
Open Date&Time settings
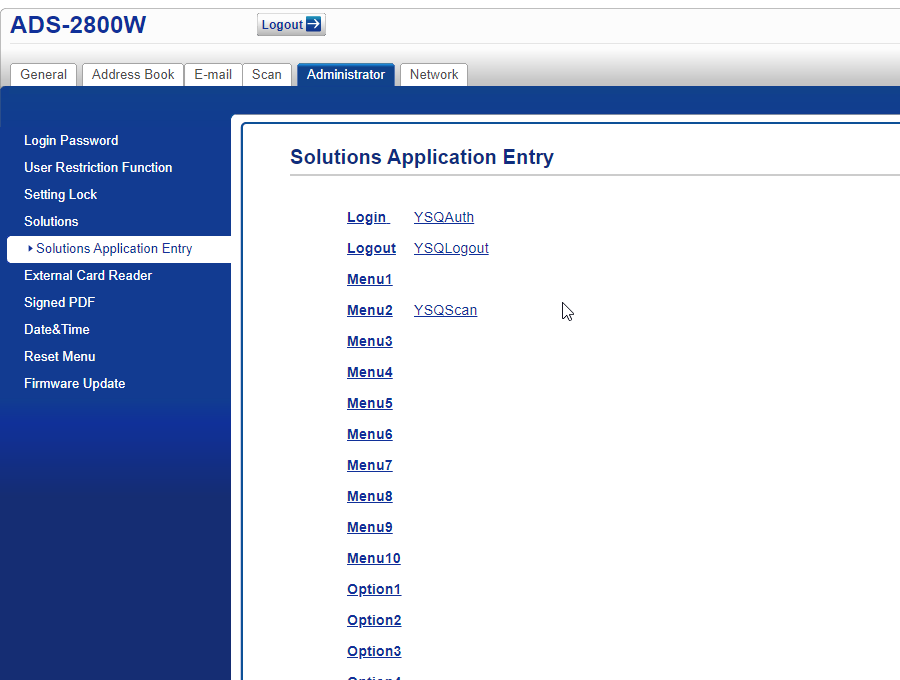point(57,330)
